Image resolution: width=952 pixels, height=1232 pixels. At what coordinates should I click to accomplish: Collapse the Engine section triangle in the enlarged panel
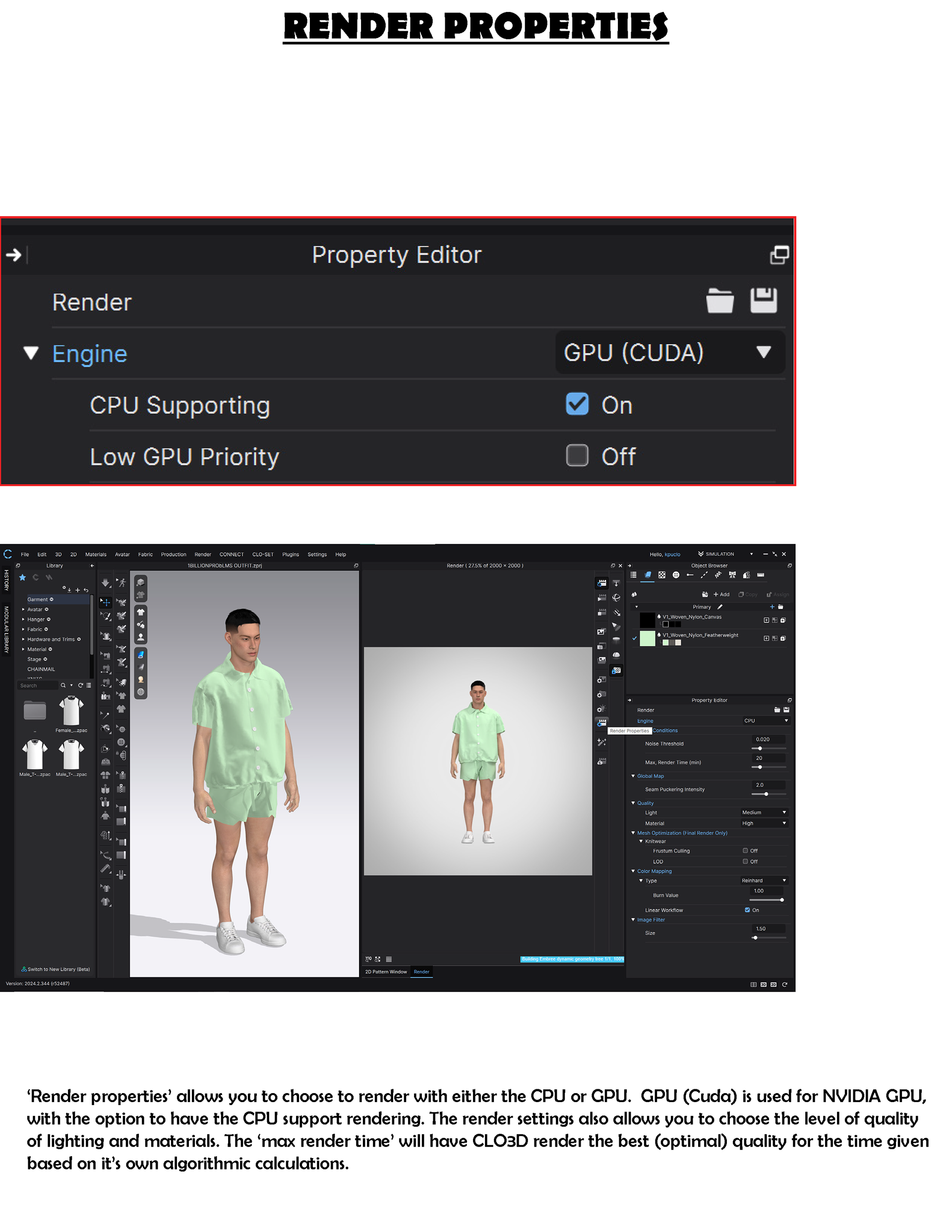(x=31, y=353)
